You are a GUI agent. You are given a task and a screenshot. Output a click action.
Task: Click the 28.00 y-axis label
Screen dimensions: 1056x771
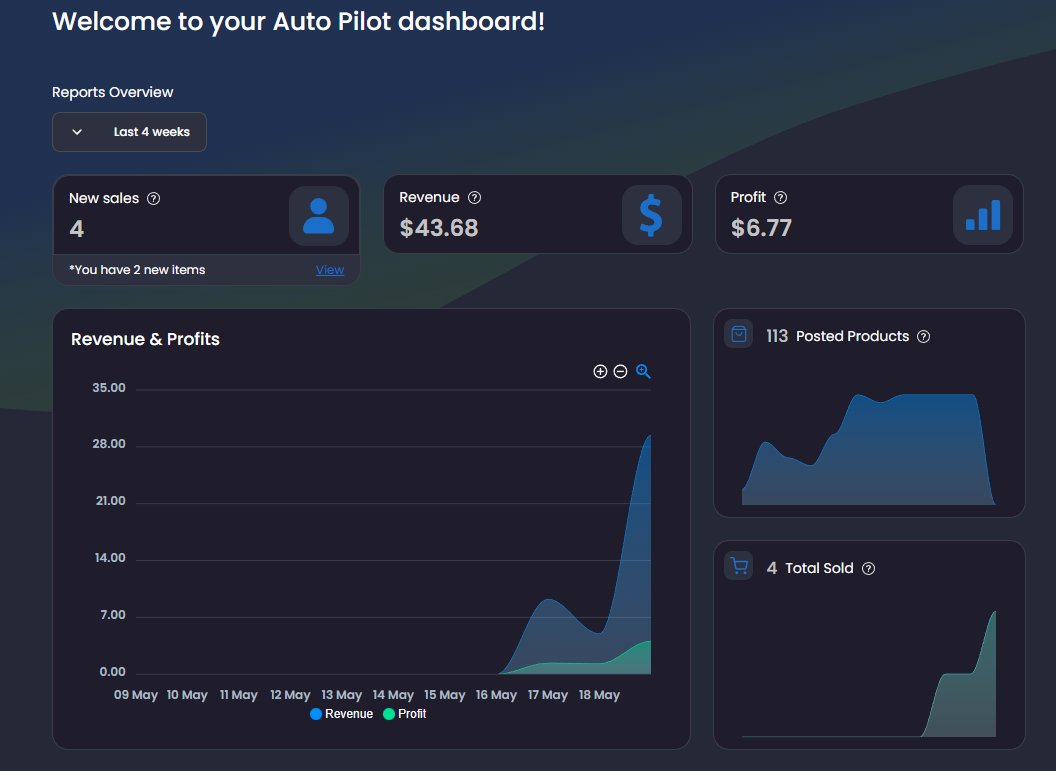(x=109, y=444)
